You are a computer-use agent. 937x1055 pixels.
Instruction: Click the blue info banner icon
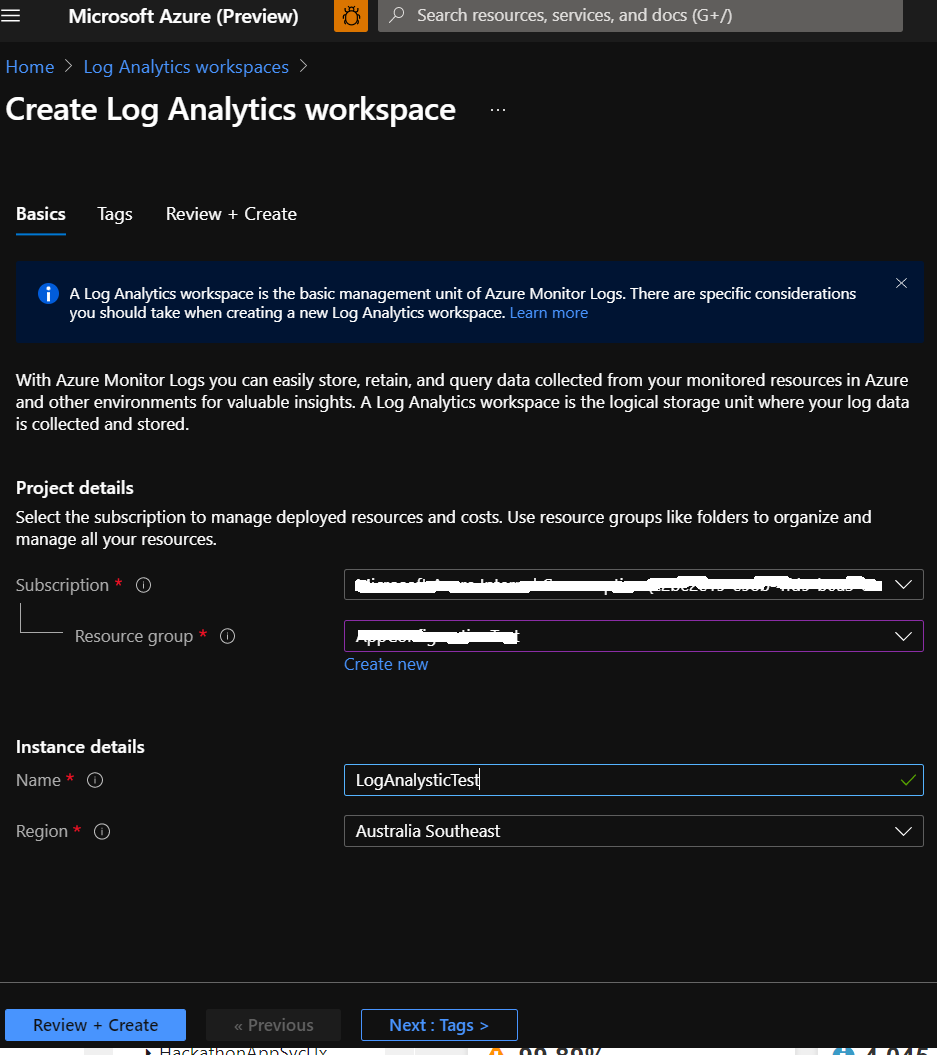click(48, 293)
